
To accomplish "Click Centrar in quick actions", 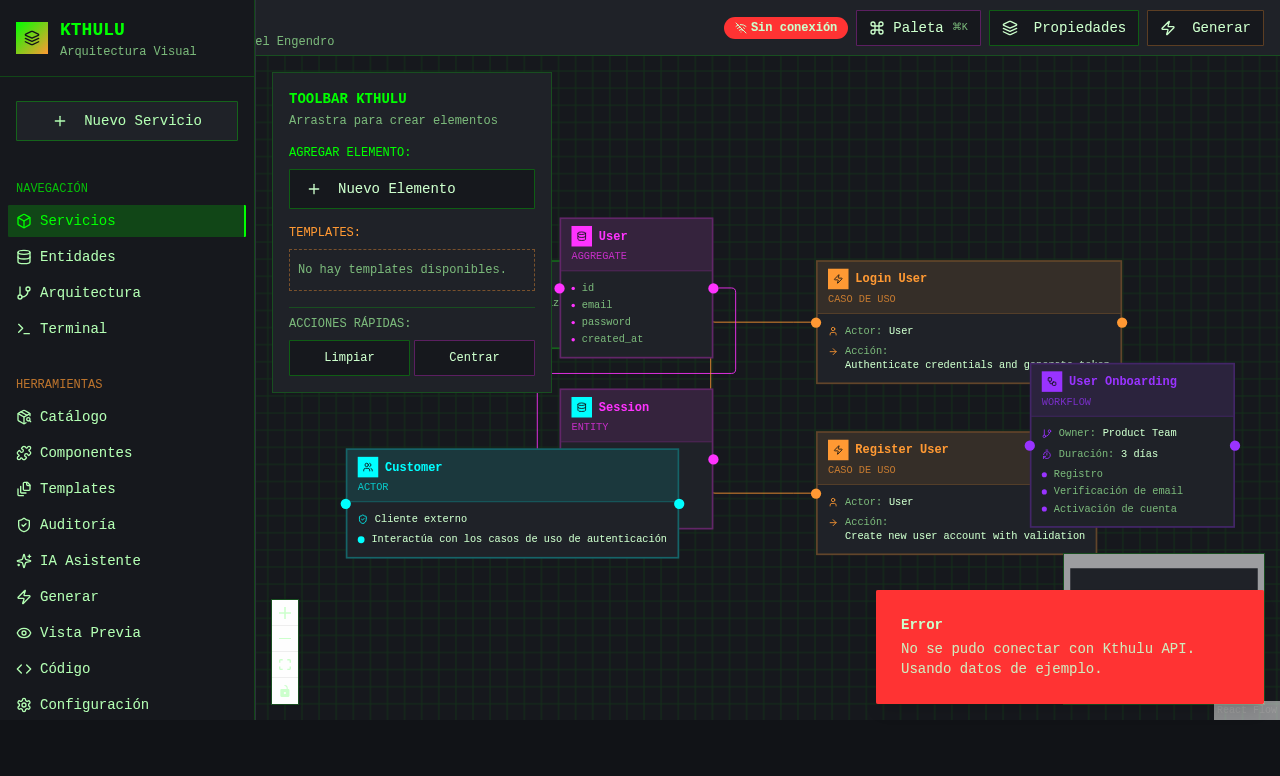I will [474, 358].
